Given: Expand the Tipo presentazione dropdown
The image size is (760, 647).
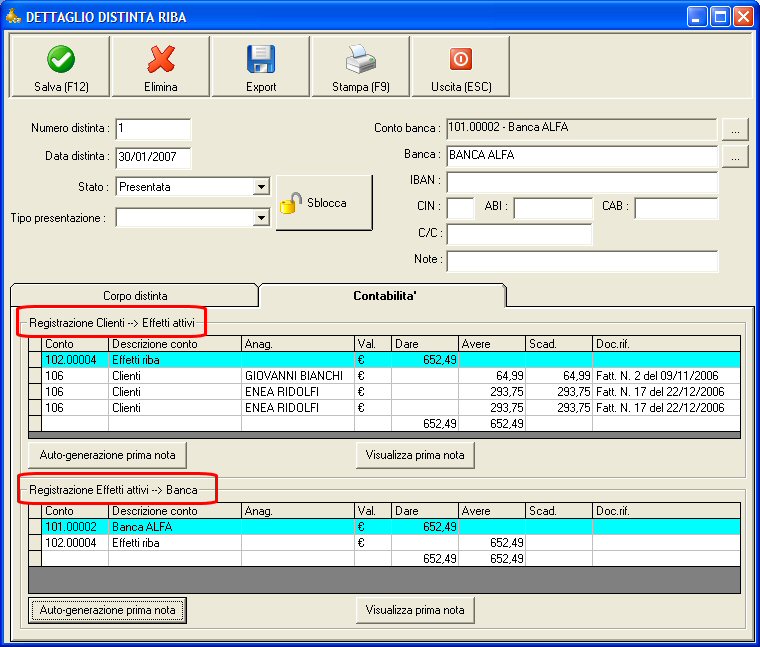Looking at the screenshot, I should click(261, 218).
